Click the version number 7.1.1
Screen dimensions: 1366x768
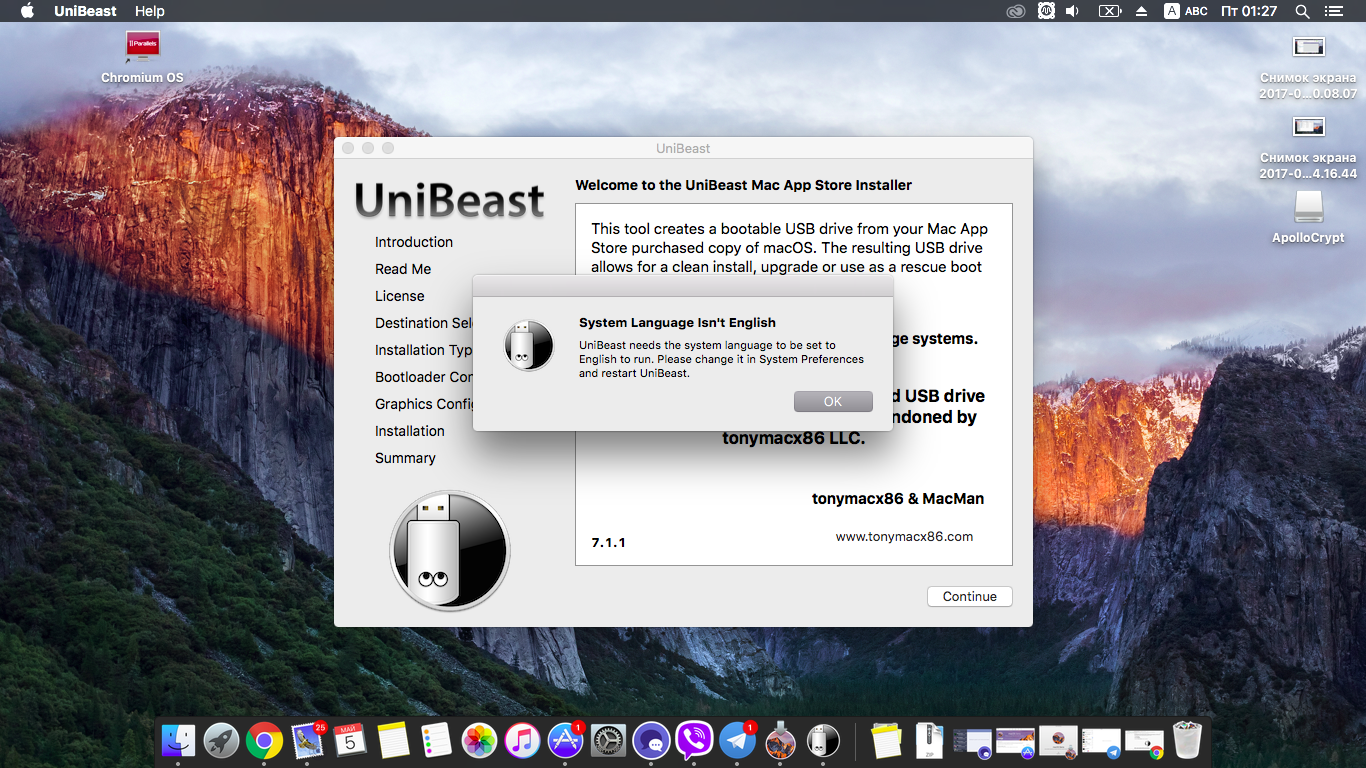[608, 542]
